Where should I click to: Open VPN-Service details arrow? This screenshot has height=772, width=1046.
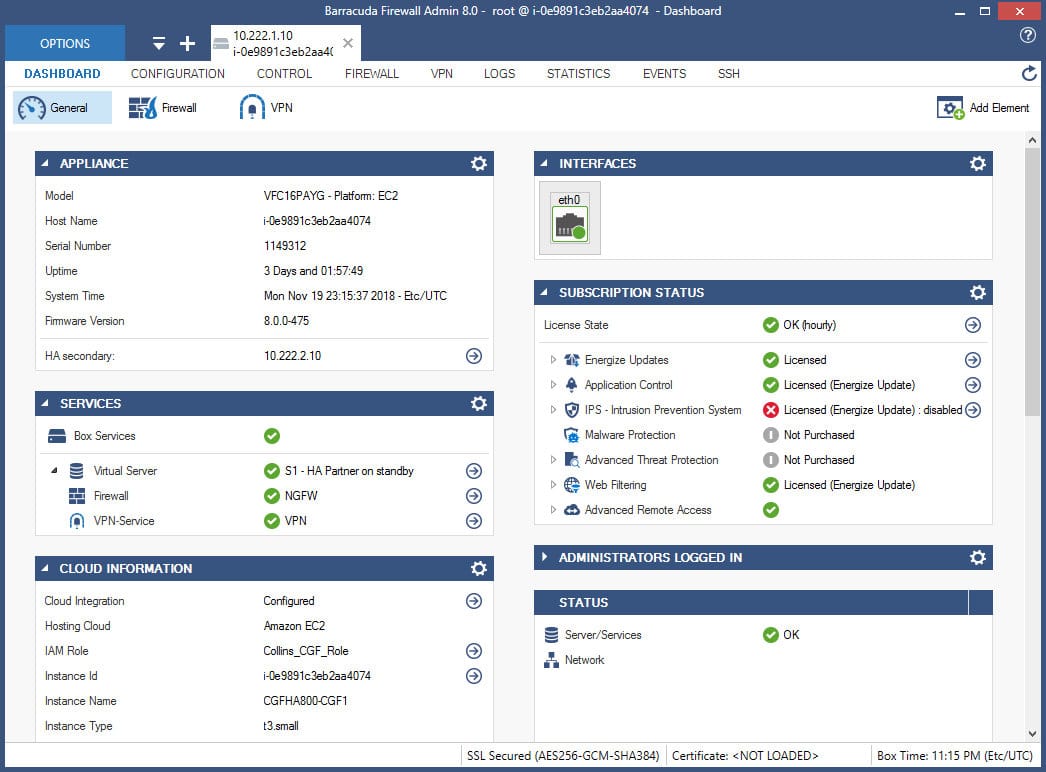pyautogui.click(x=474, y=521)
